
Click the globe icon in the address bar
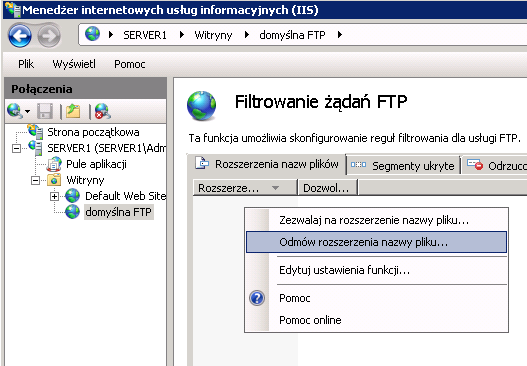[x=92, y=34]
